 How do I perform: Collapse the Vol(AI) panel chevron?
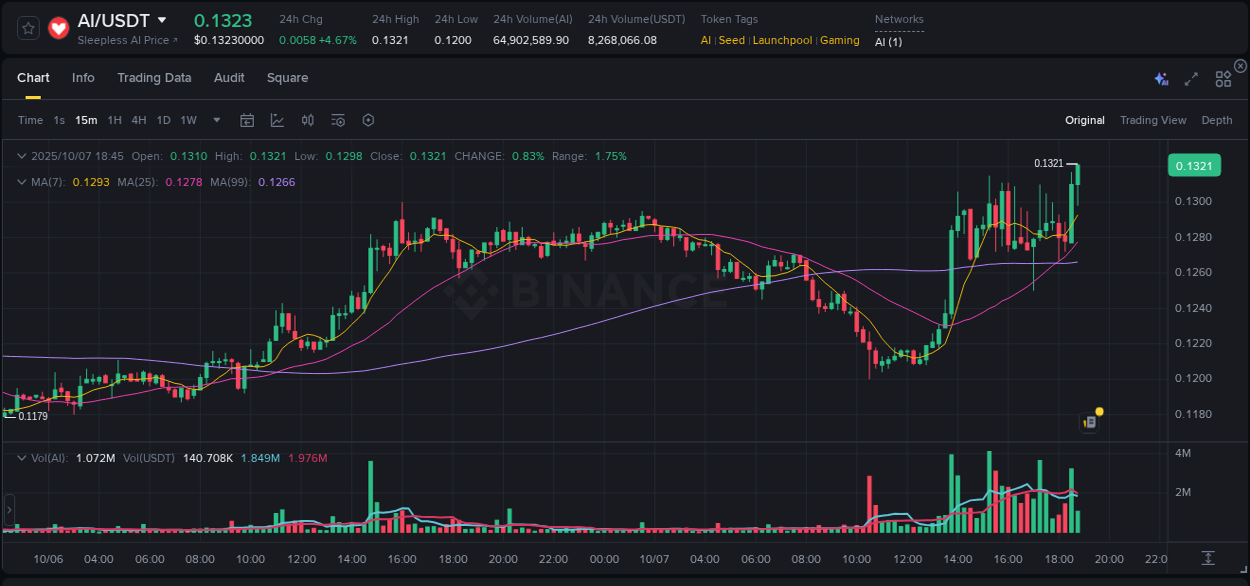(x=21, y=457)
